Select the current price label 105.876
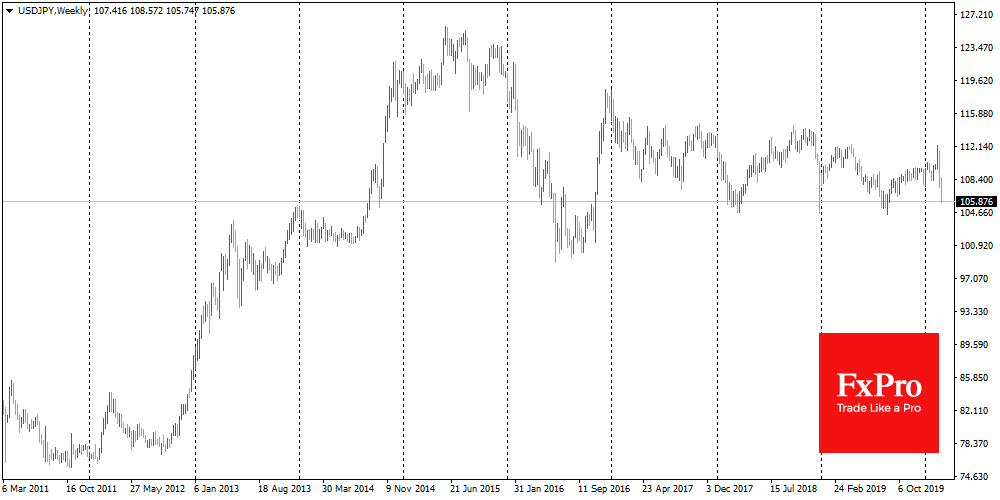Viewport: 1000px width, 500px height. (974, 201)
